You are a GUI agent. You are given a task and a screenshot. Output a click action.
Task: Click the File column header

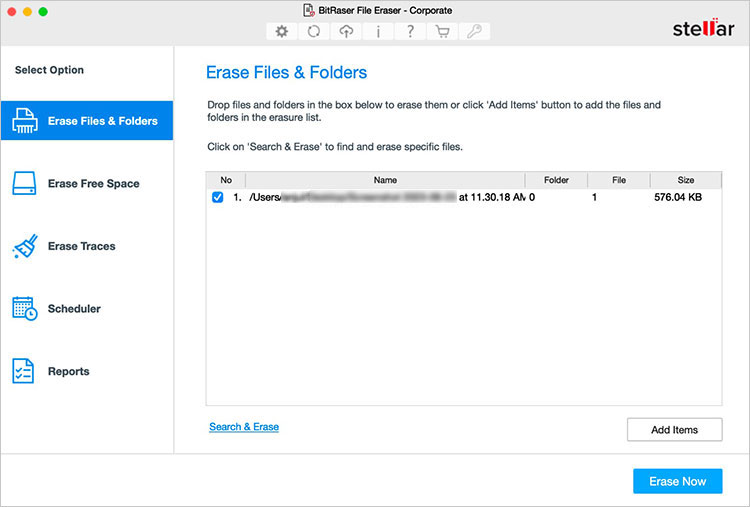[x=619, y=180]
